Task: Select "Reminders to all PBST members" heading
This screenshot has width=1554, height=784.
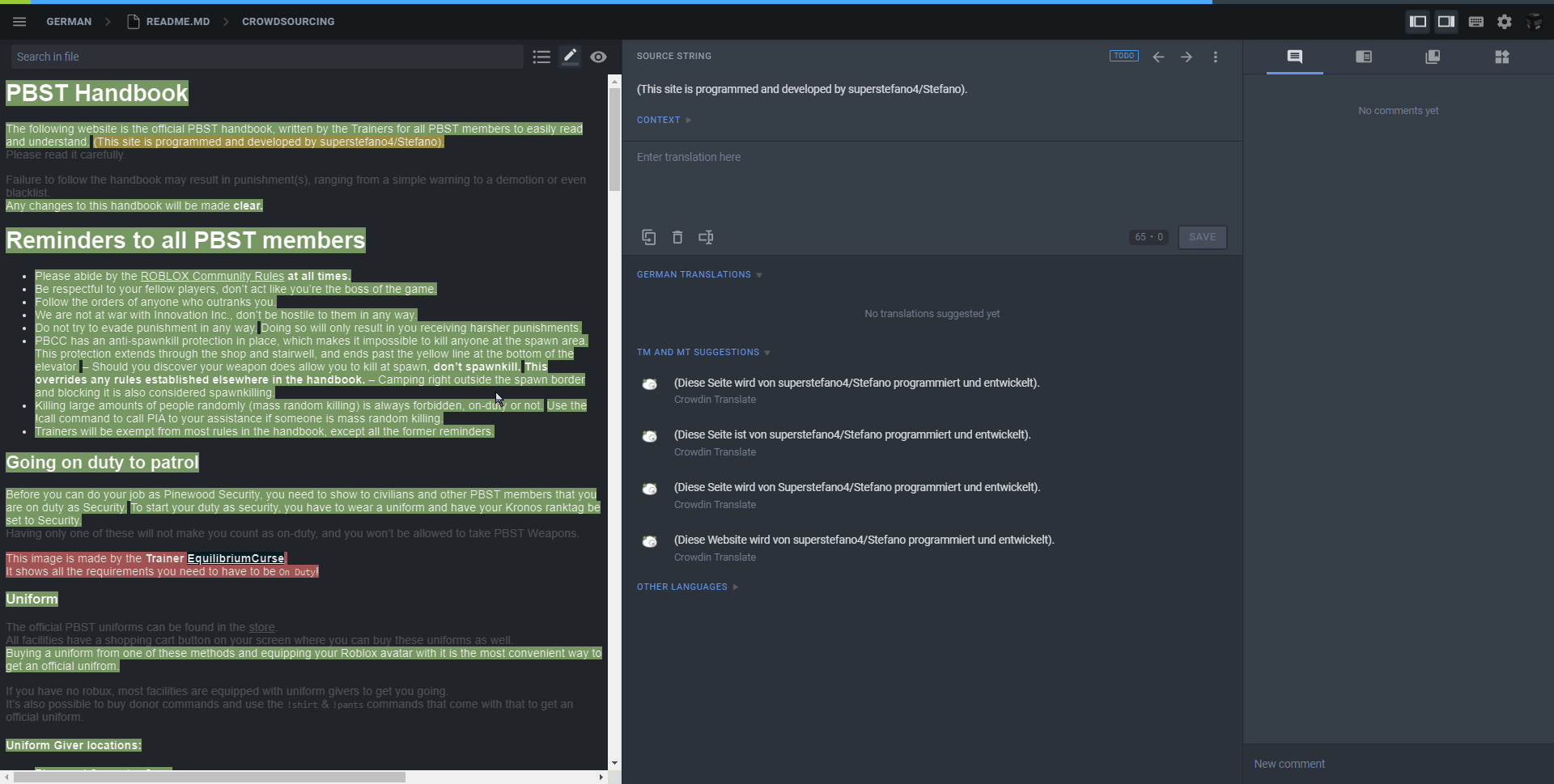Action: (x=185, y=240)
